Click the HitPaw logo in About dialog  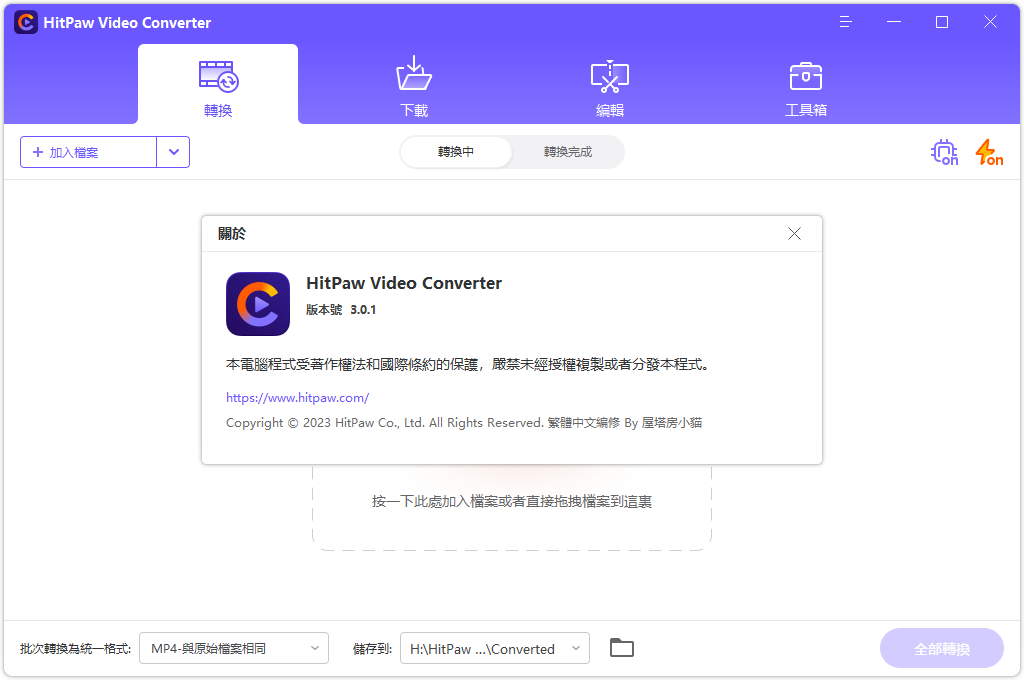coord(258,304)
